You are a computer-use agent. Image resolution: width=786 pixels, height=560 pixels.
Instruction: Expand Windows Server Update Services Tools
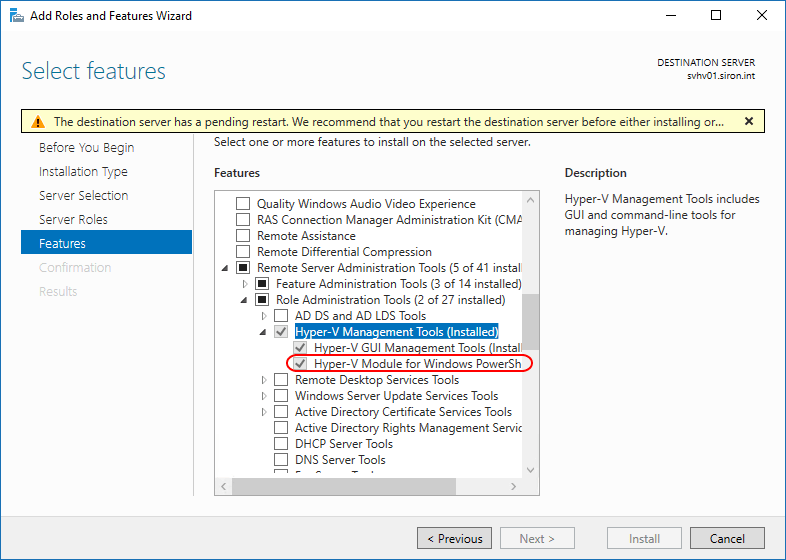point(264,396)
